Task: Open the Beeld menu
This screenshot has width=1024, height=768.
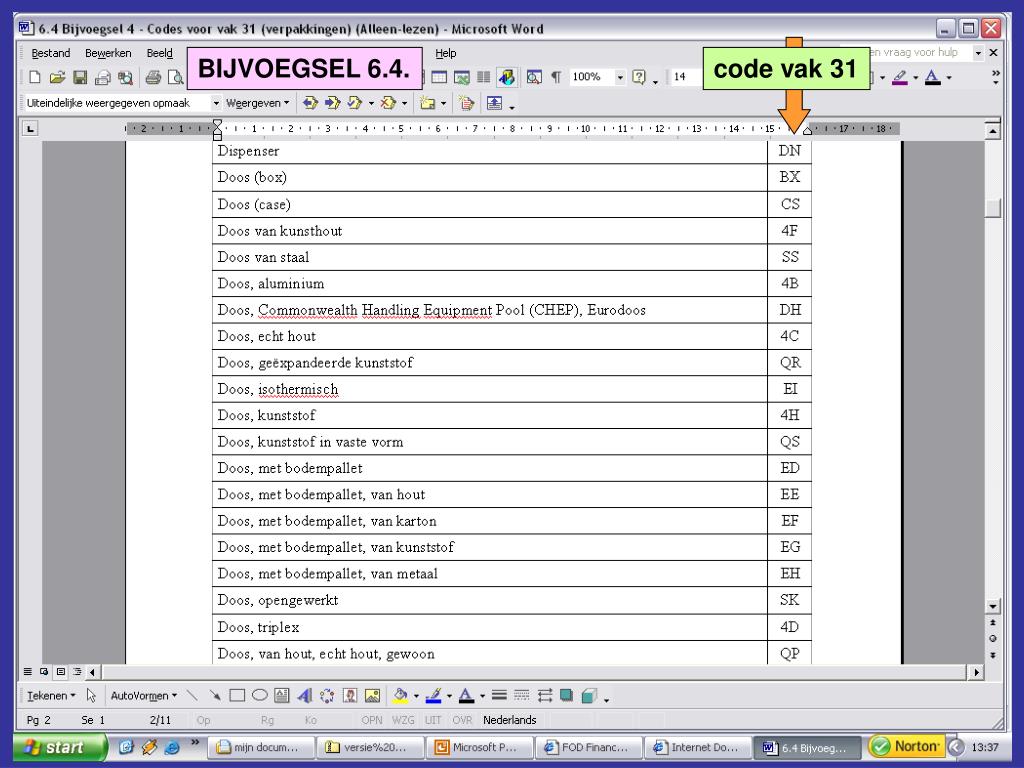Action: click(160, 54)
